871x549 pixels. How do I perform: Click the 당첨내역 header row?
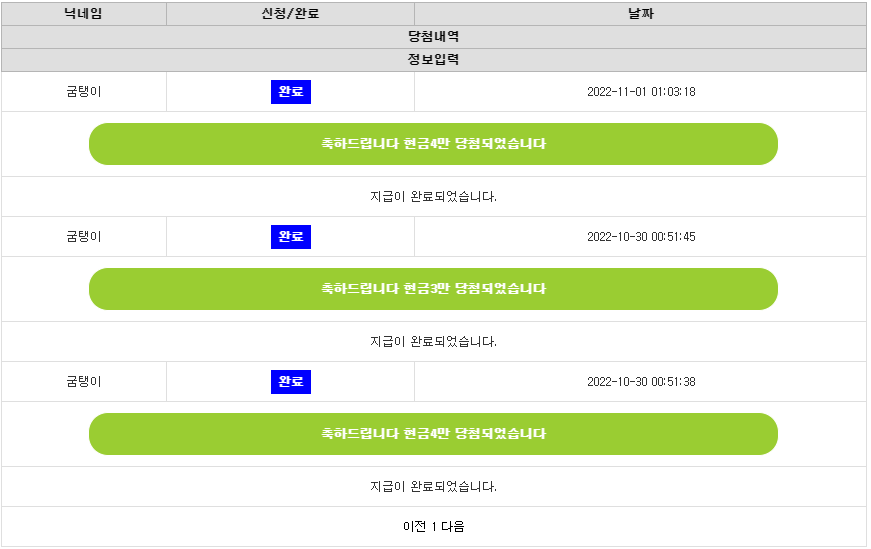433,37
